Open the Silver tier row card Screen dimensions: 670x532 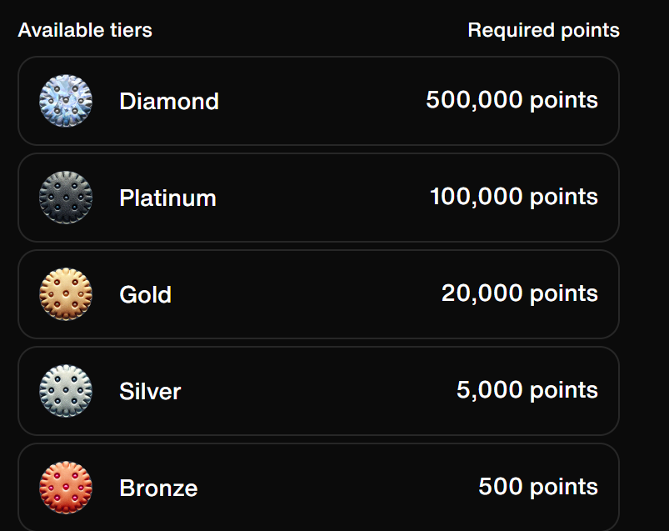pos(320,391)
